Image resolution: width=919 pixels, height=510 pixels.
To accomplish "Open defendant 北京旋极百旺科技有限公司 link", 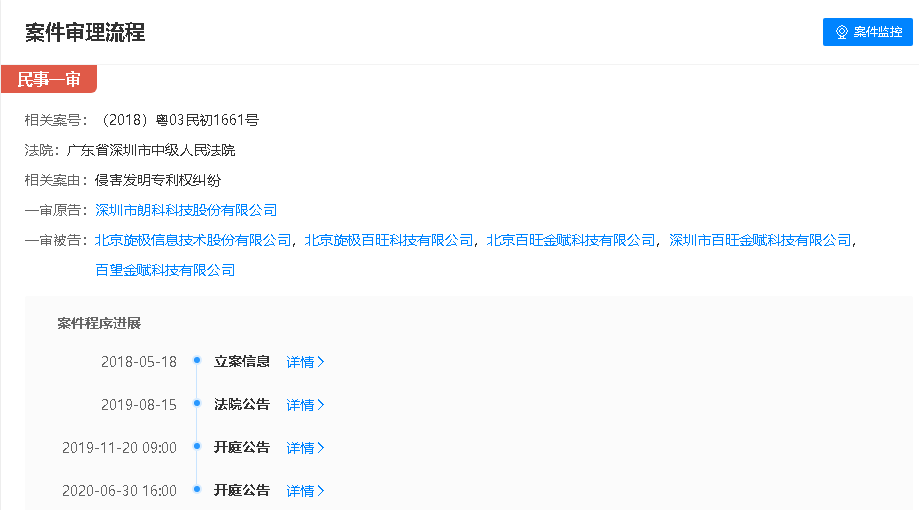I will (389, 240).
